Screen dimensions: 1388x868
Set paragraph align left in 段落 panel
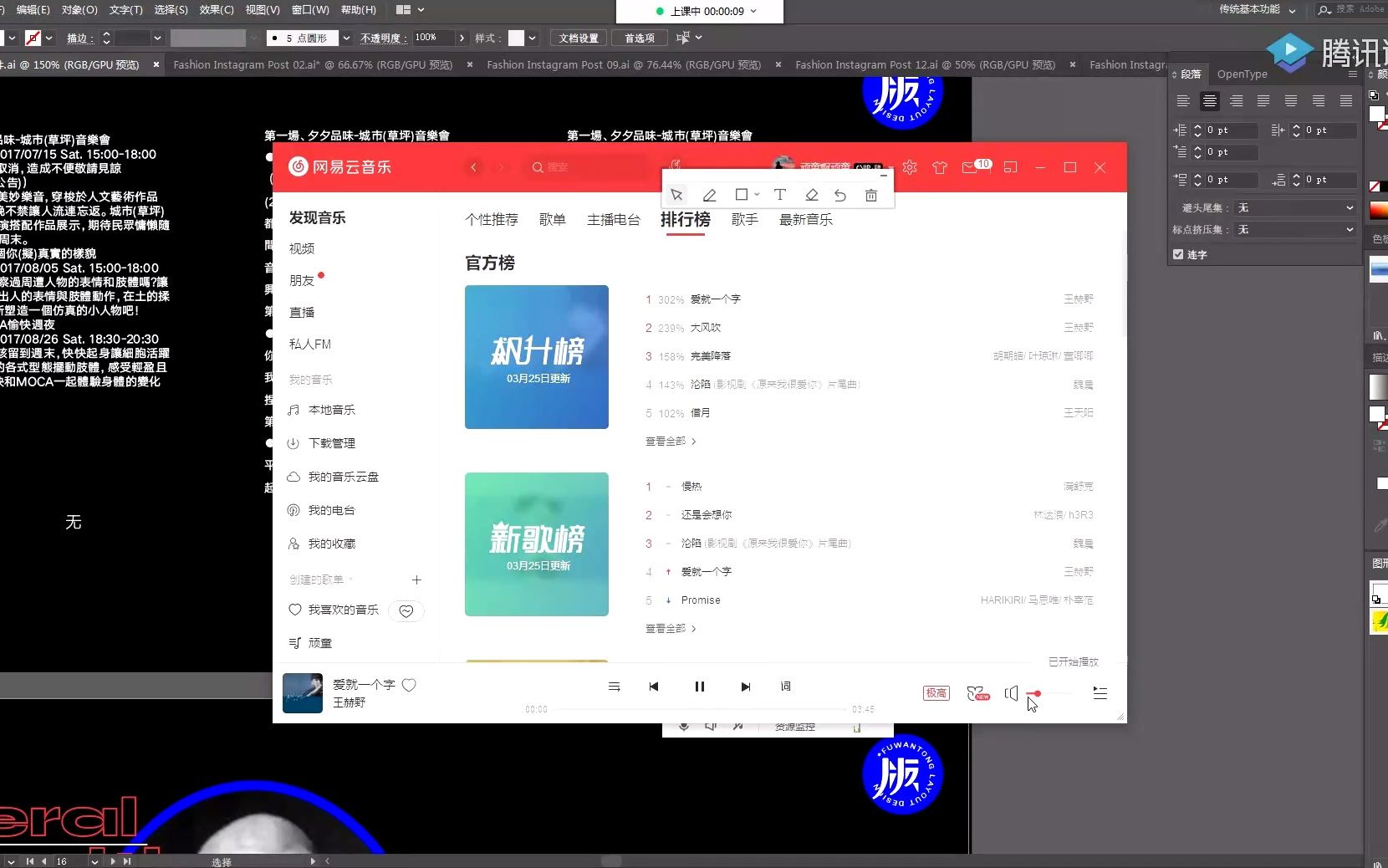point(1182,101)
